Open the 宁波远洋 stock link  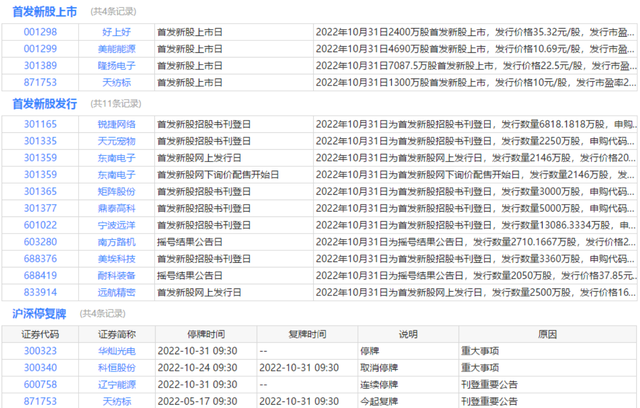coord(116,225)
